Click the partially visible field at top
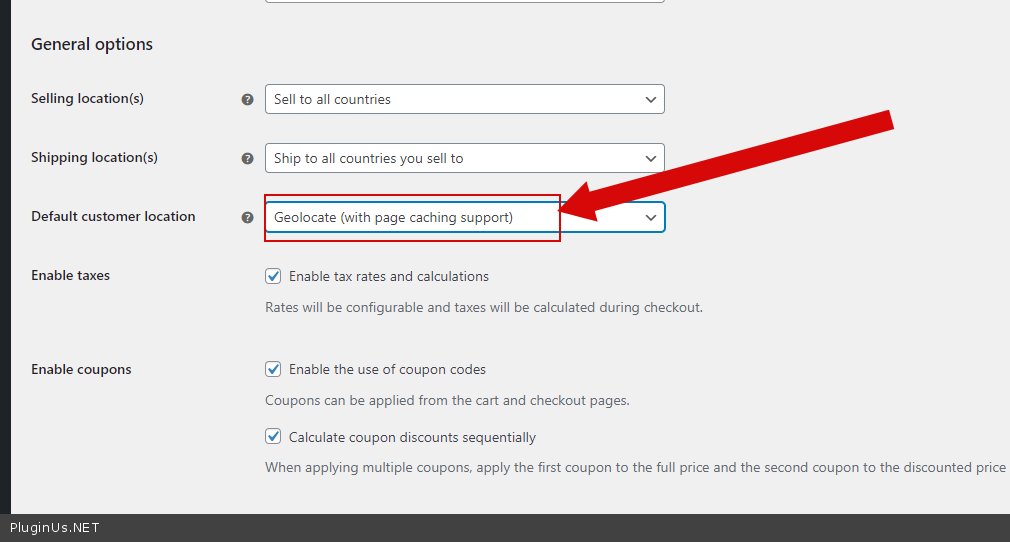This screenshot has height=542, width=1010. [x=464, y=1]
